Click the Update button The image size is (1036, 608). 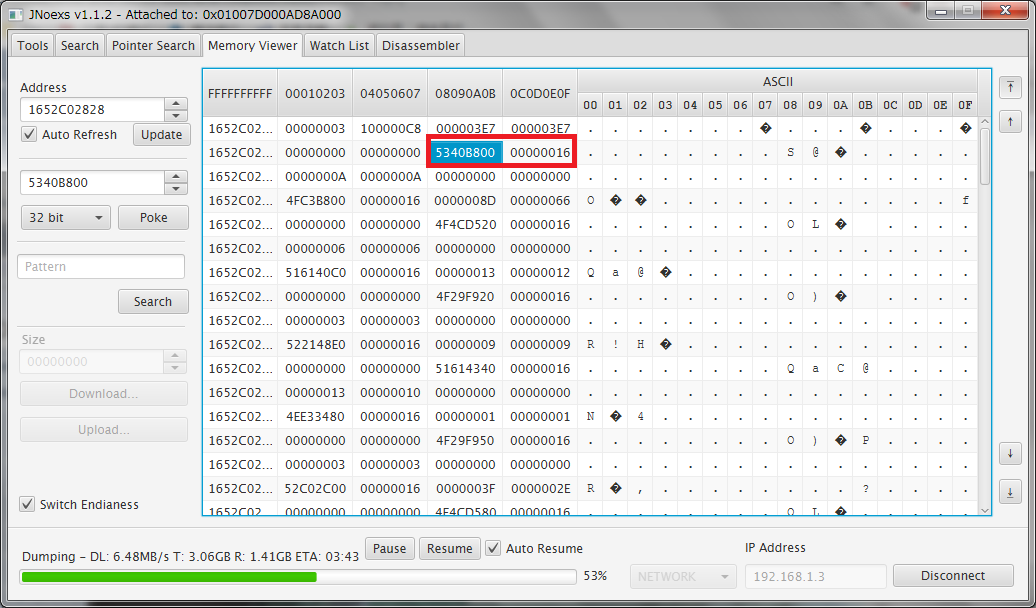pos(161,134)
